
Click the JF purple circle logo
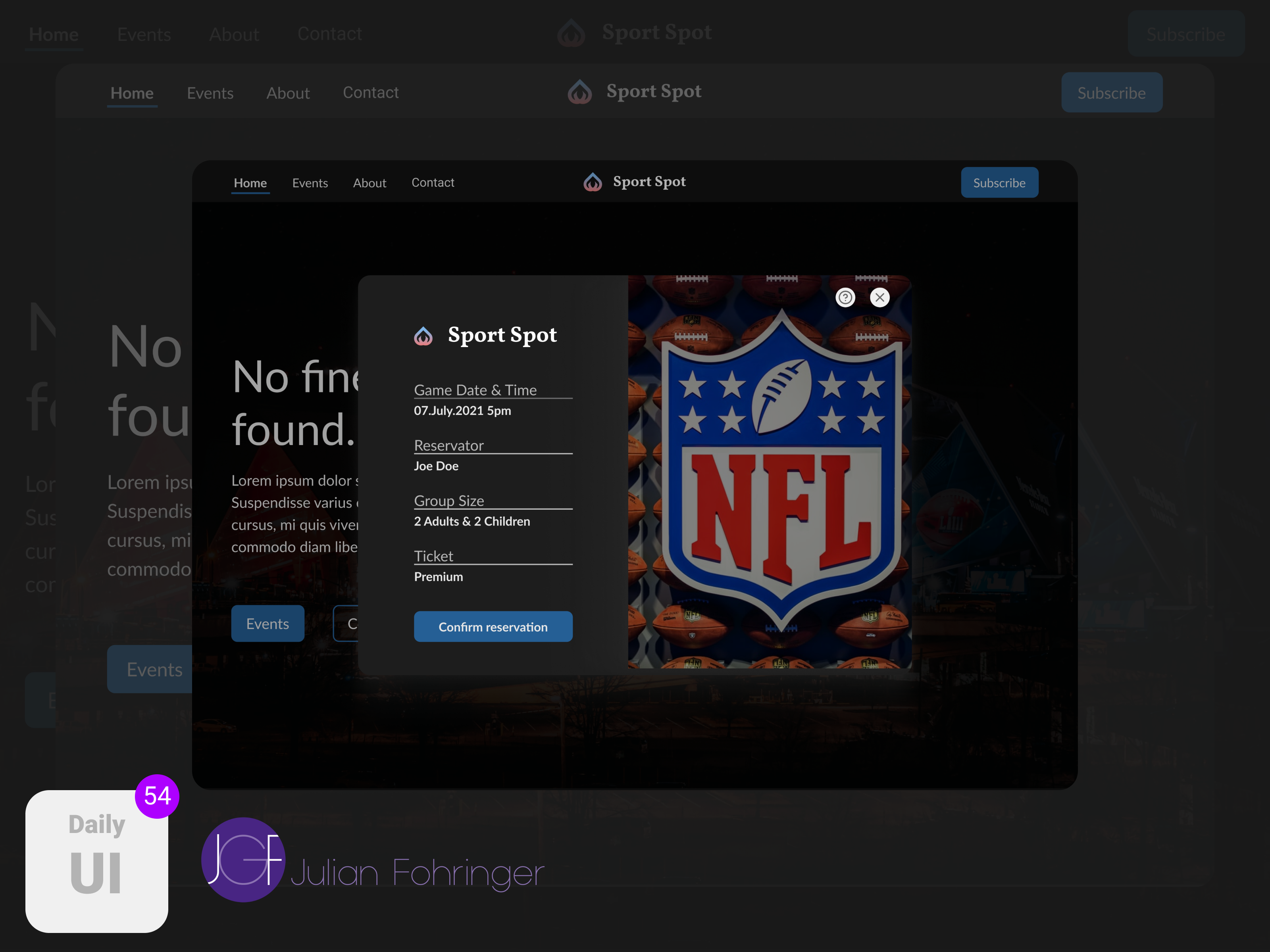(243, 859)
